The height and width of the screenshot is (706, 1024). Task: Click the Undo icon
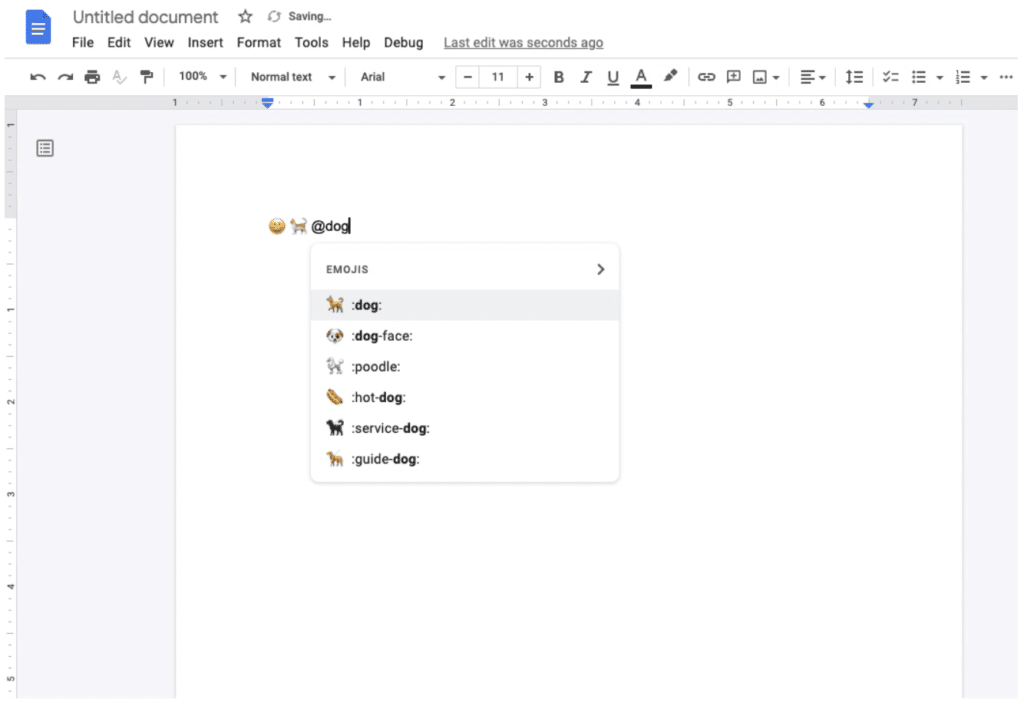(x=37, y=76)
